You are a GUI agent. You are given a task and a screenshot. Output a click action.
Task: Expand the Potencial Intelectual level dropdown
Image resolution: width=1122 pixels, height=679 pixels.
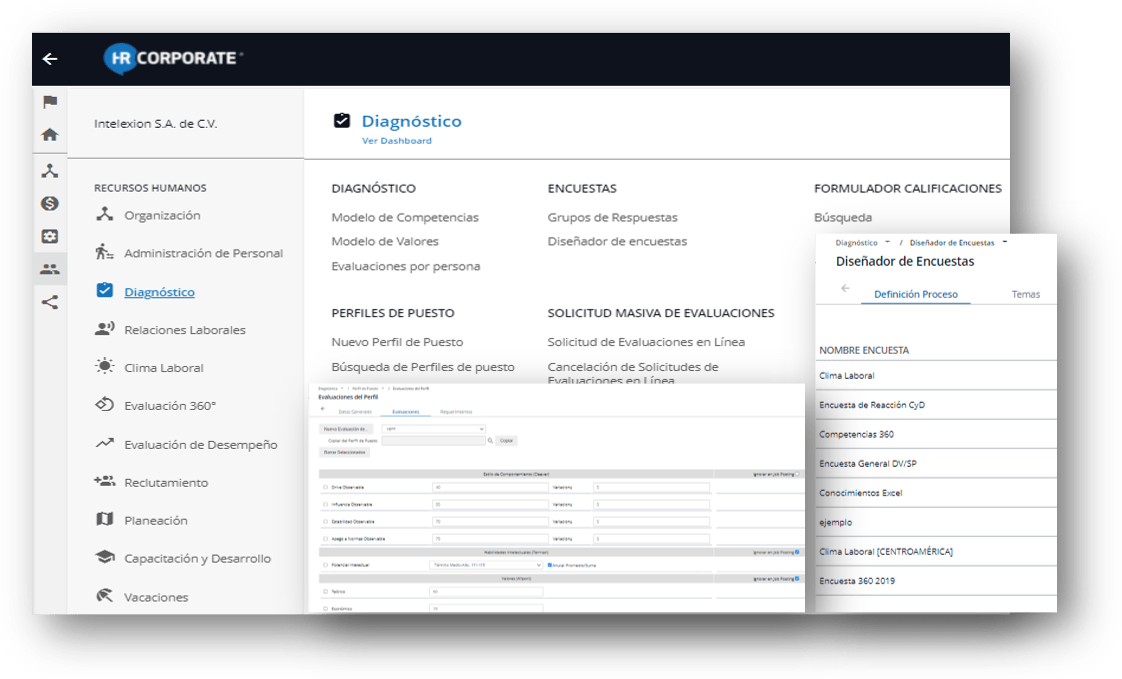click(486, 565)
